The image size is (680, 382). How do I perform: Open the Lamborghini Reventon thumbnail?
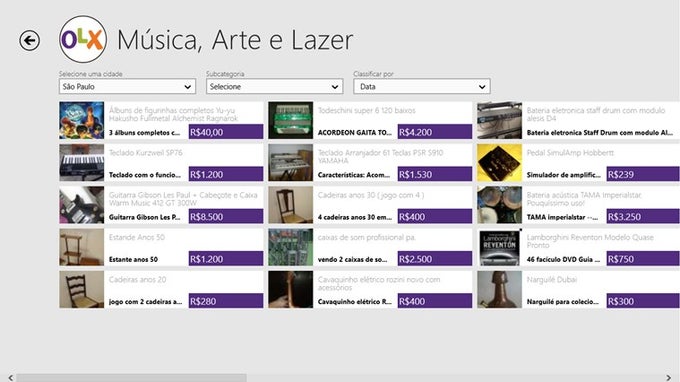[500, 247]
